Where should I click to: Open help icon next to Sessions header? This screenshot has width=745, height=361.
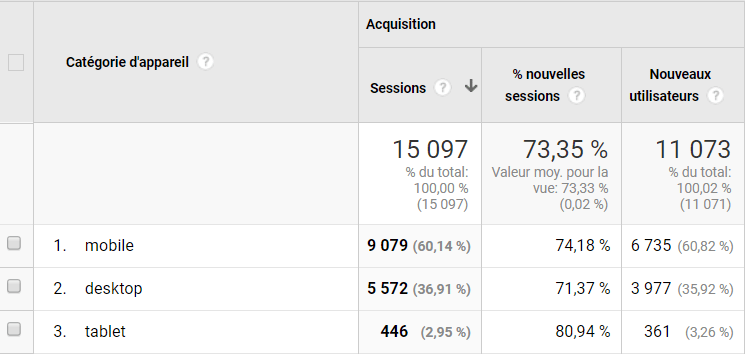coord(442,88)
